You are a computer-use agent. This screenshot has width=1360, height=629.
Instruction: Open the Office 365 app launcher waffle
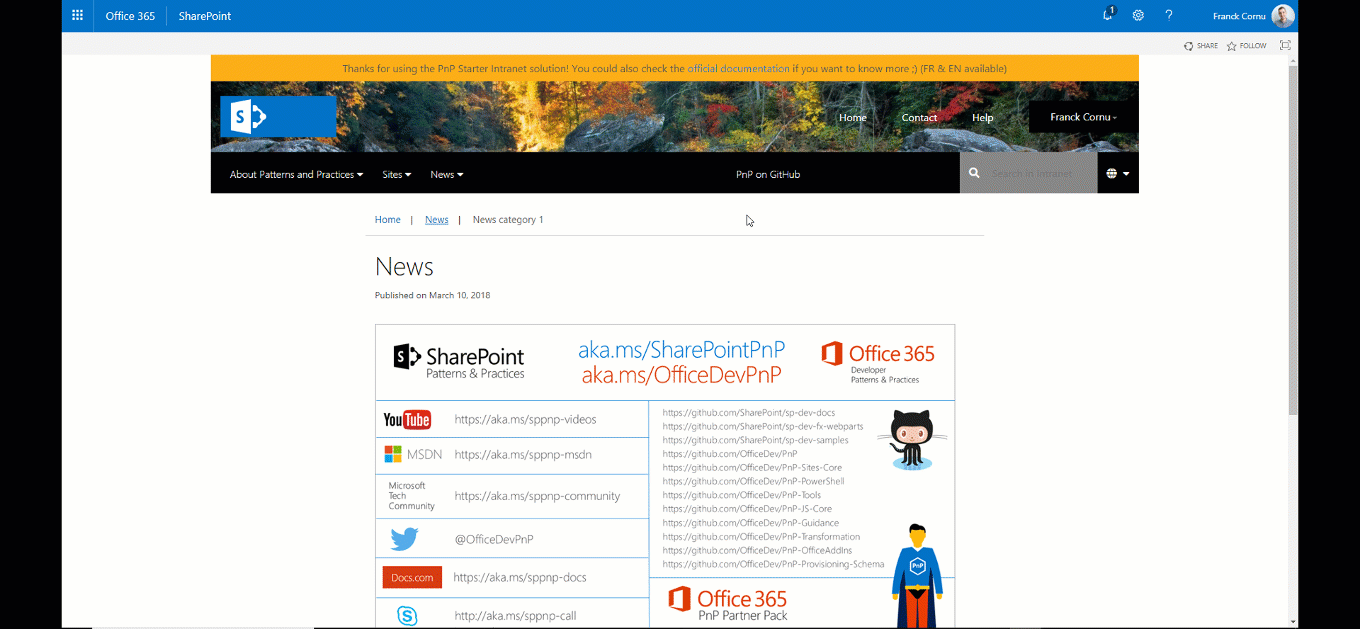78,15
